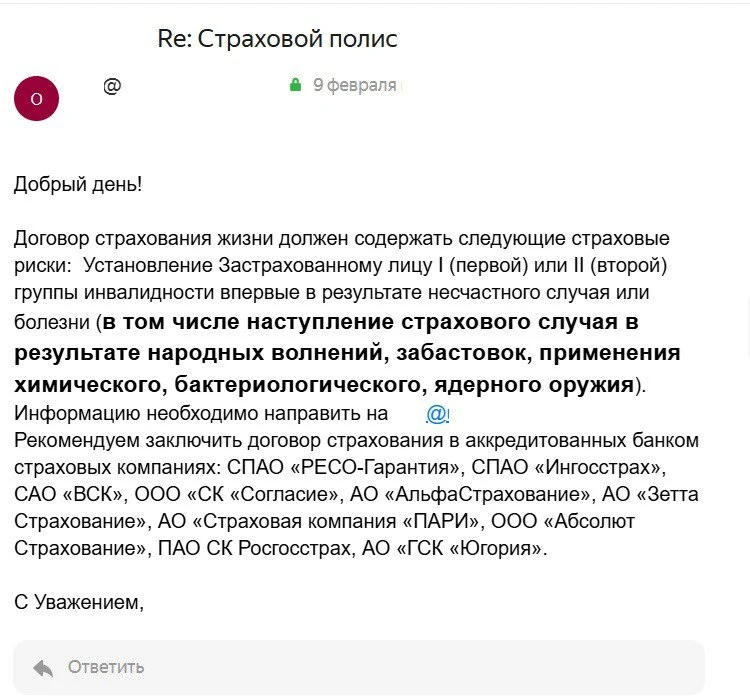This screenshot has width=750, height=700.
Task: Click the sender's round avatar with letter O
Action: pyautogui.click(x=37, y=98)
